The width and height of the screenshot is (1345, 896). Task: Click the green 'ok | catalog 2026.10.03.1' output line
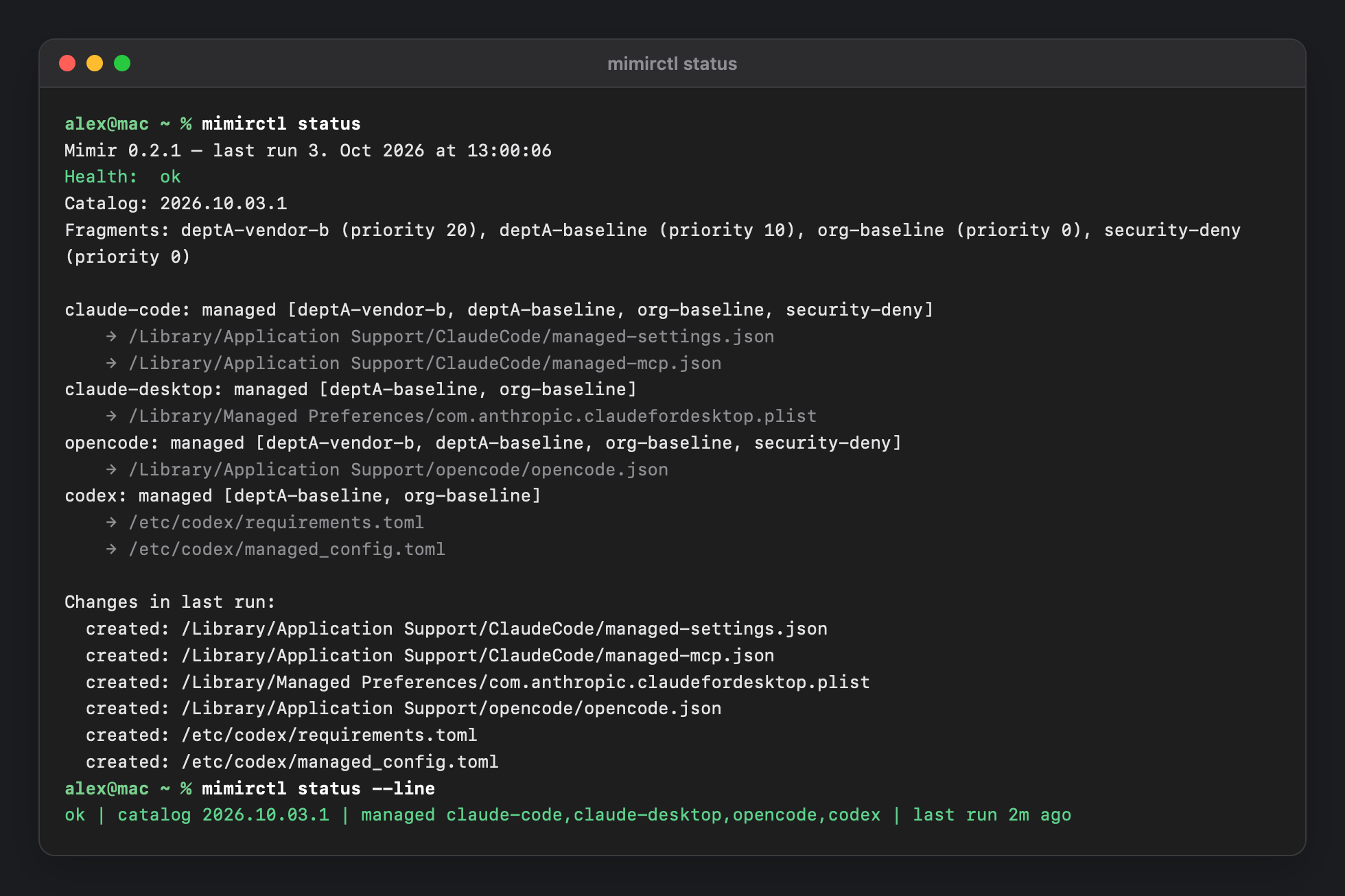pyautogui.click(x=568, y=814)
